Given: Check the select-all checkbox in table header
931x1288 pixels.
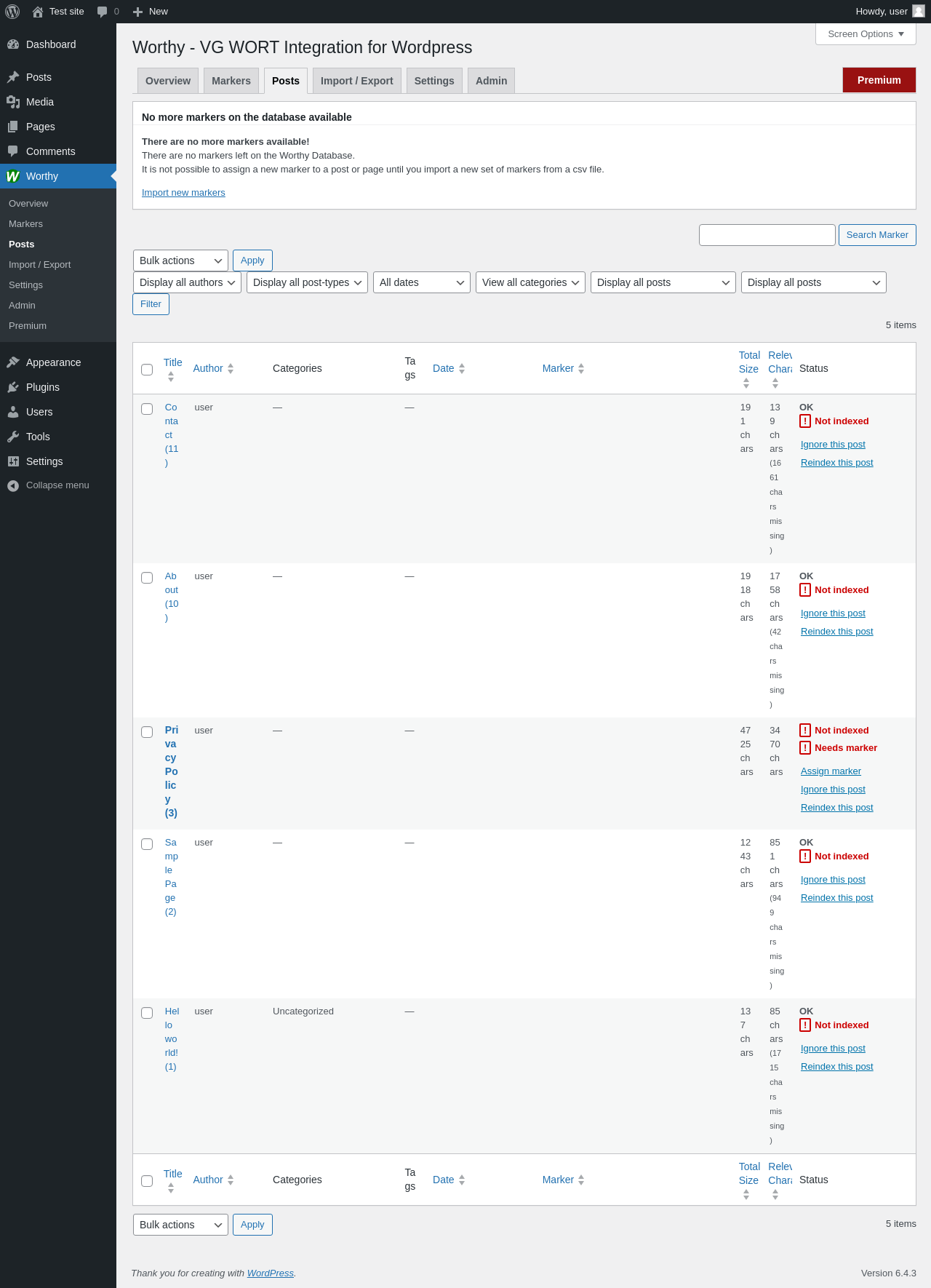Looking at the screenshot, I should click(x=147, y=370).
